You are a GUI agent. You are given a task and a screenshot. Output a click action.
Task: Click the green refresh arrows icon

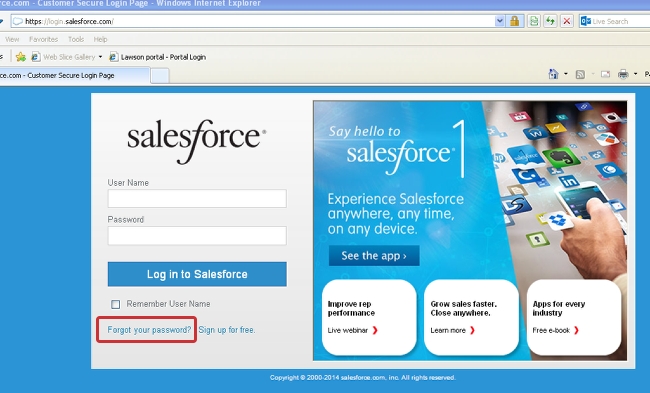pyautogui.click(x=550, y=21)
